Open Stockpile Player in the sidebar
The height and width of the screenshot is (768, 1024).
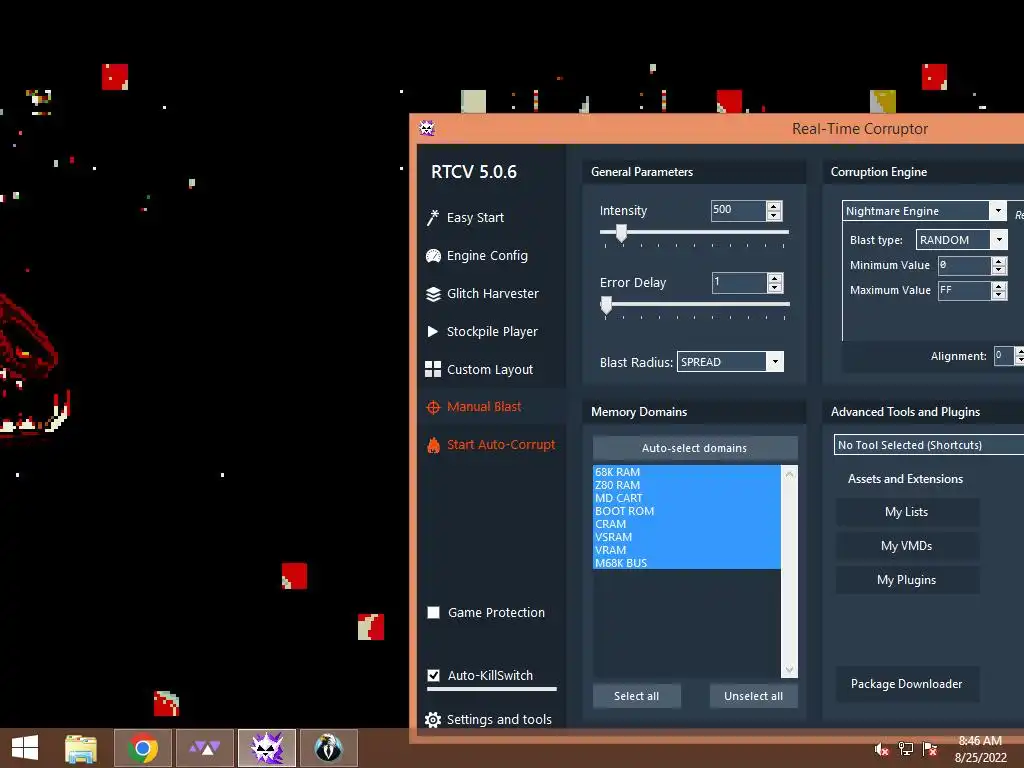(492, 331)
